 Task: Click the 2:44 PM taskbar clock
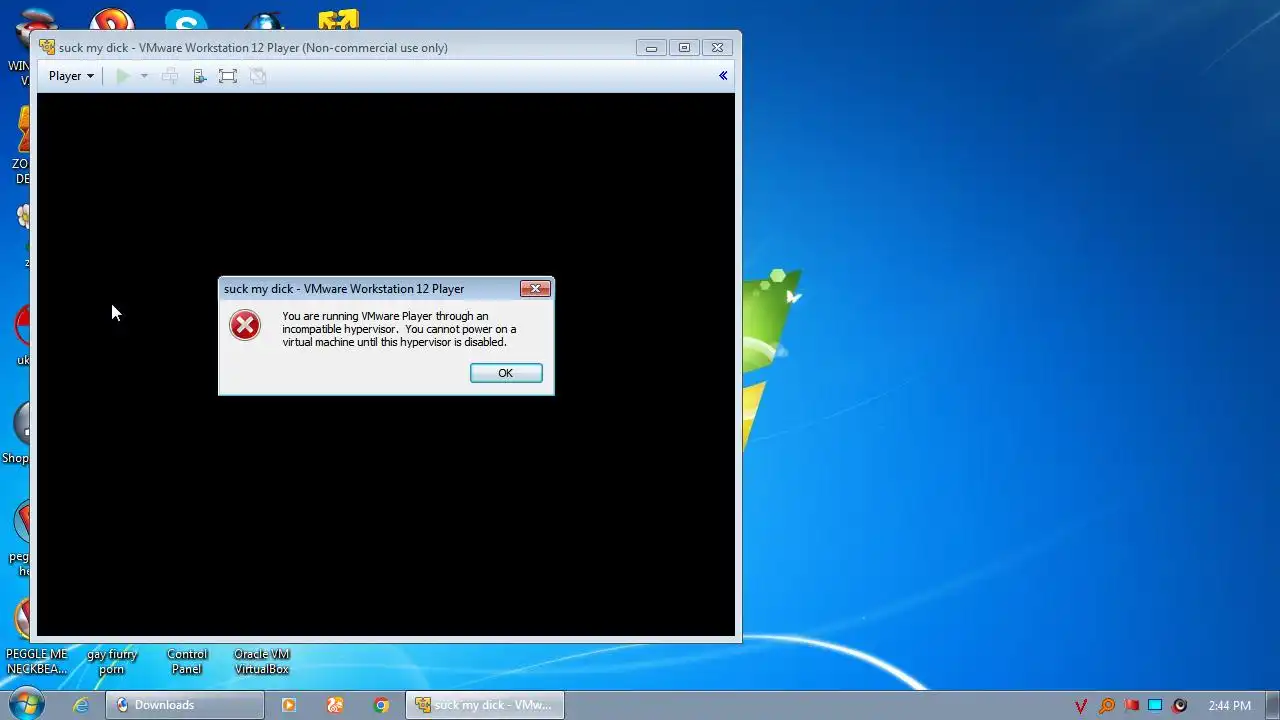(x=1229, y=706)
